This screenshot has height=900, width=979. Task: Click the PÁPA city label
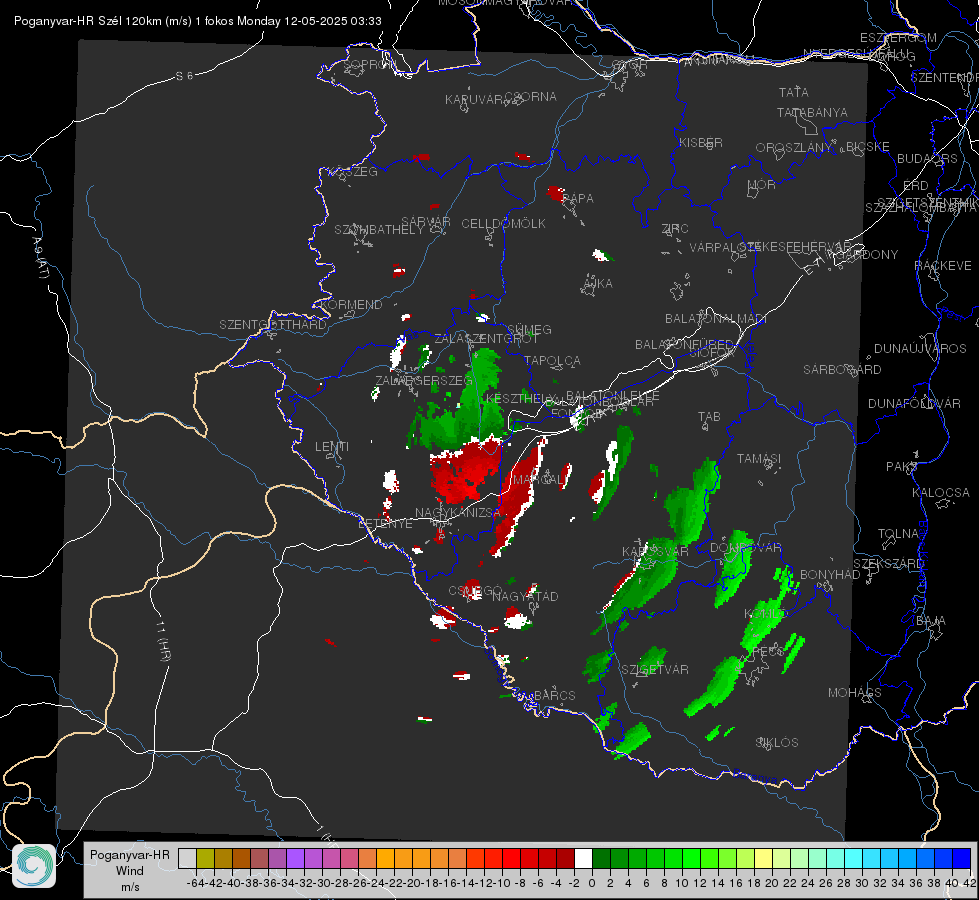[x=578, y=198]
